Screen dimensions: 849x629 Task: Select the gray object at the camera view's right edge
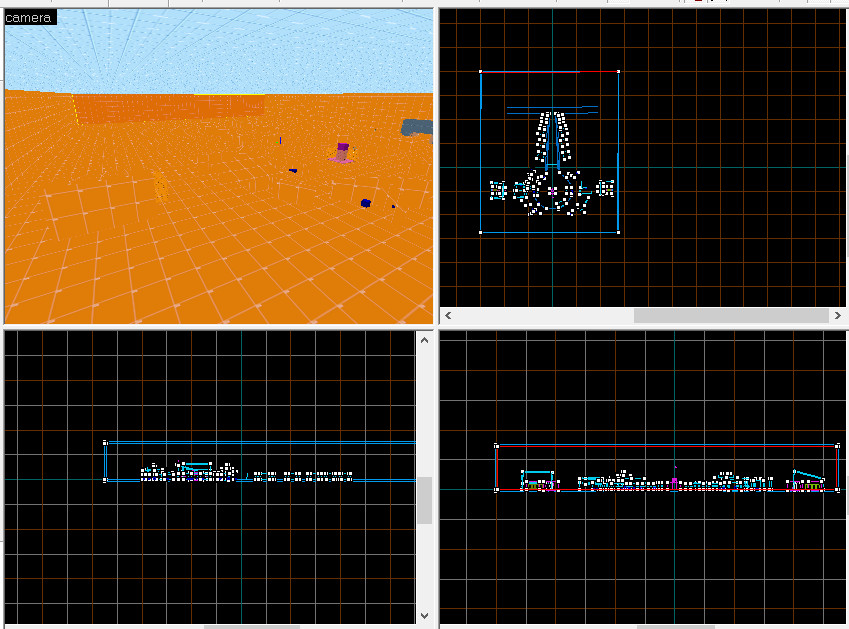[417, 128]
